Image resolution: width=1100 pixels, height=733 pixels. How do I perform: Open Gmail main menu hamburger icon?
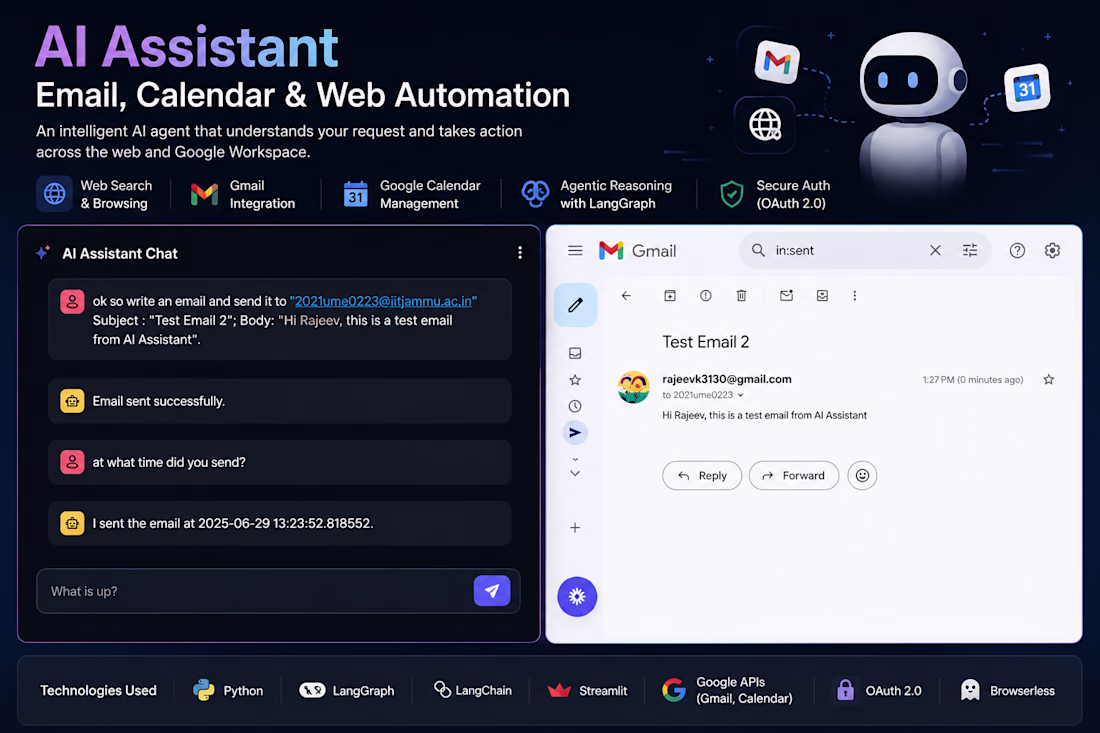click(575, 250)
